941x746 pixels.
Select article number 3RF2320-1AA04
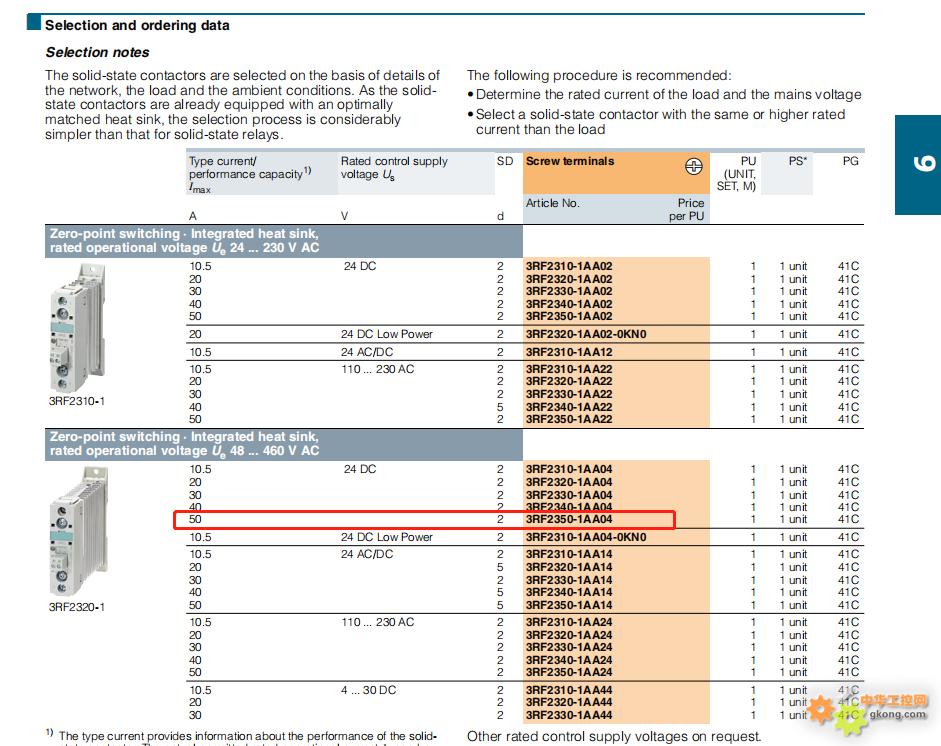569,482
